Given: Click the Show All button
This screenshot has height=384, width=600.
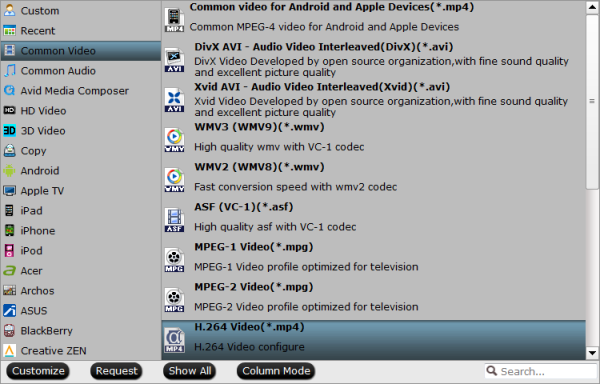Looking at the screenshot, I should click(190, 371).
